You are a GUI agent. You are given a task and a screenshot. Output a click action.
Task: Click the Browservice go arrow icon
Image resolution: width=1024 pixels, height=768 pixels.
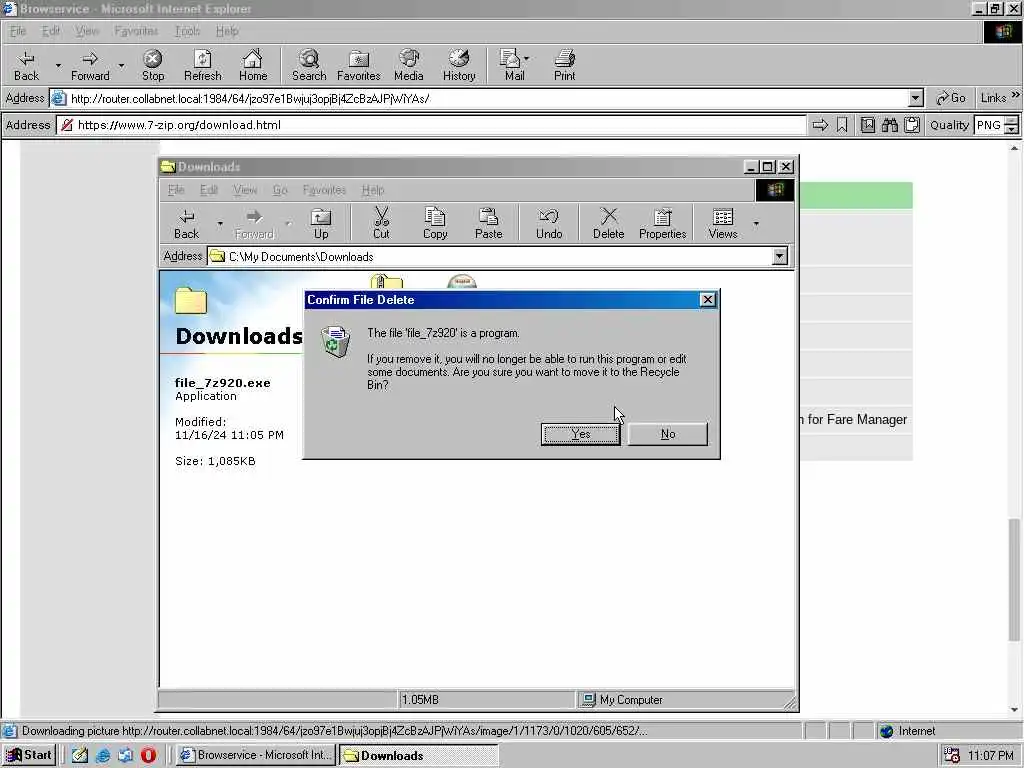[x=820, y=125]
